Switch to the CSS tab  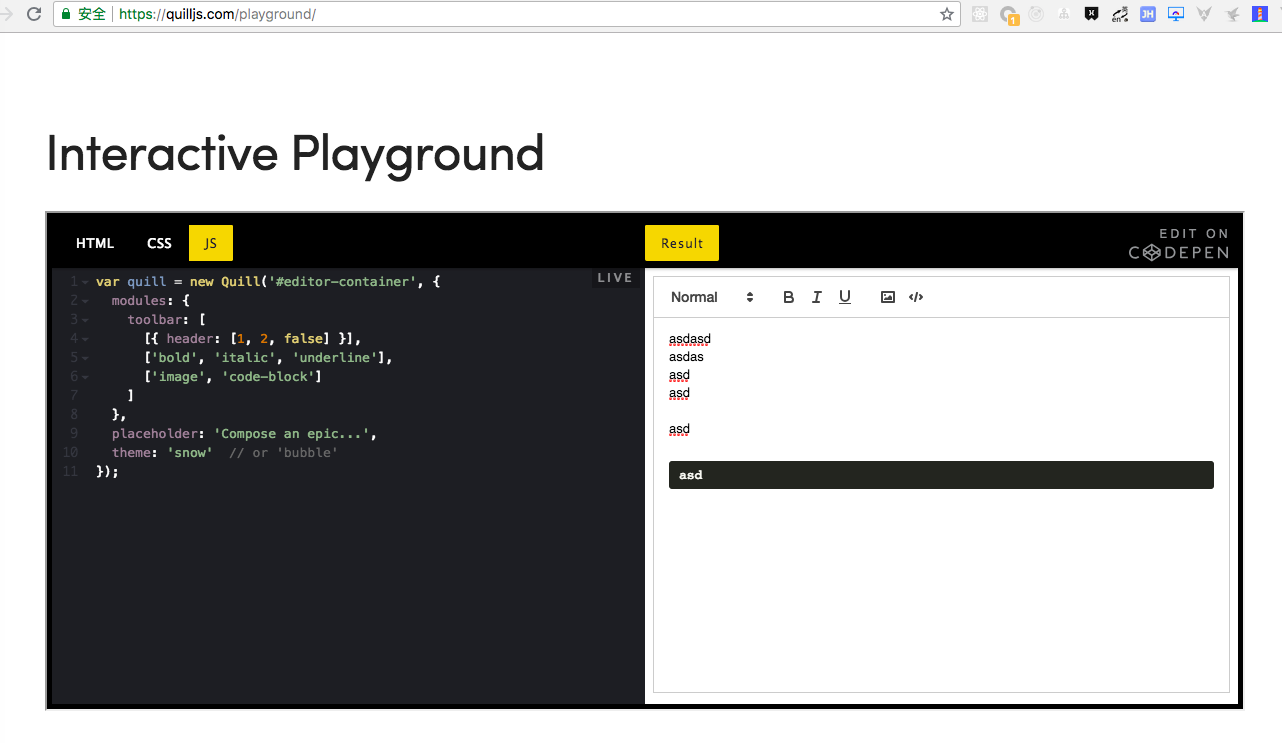point(159,243)
